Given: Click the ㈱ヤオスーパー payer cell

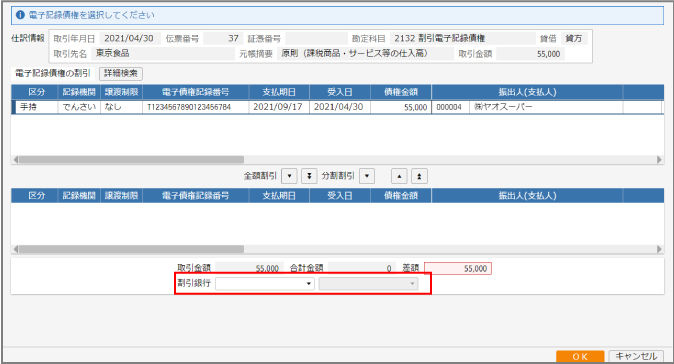Looking at the screenshot, I should [546, 107].
